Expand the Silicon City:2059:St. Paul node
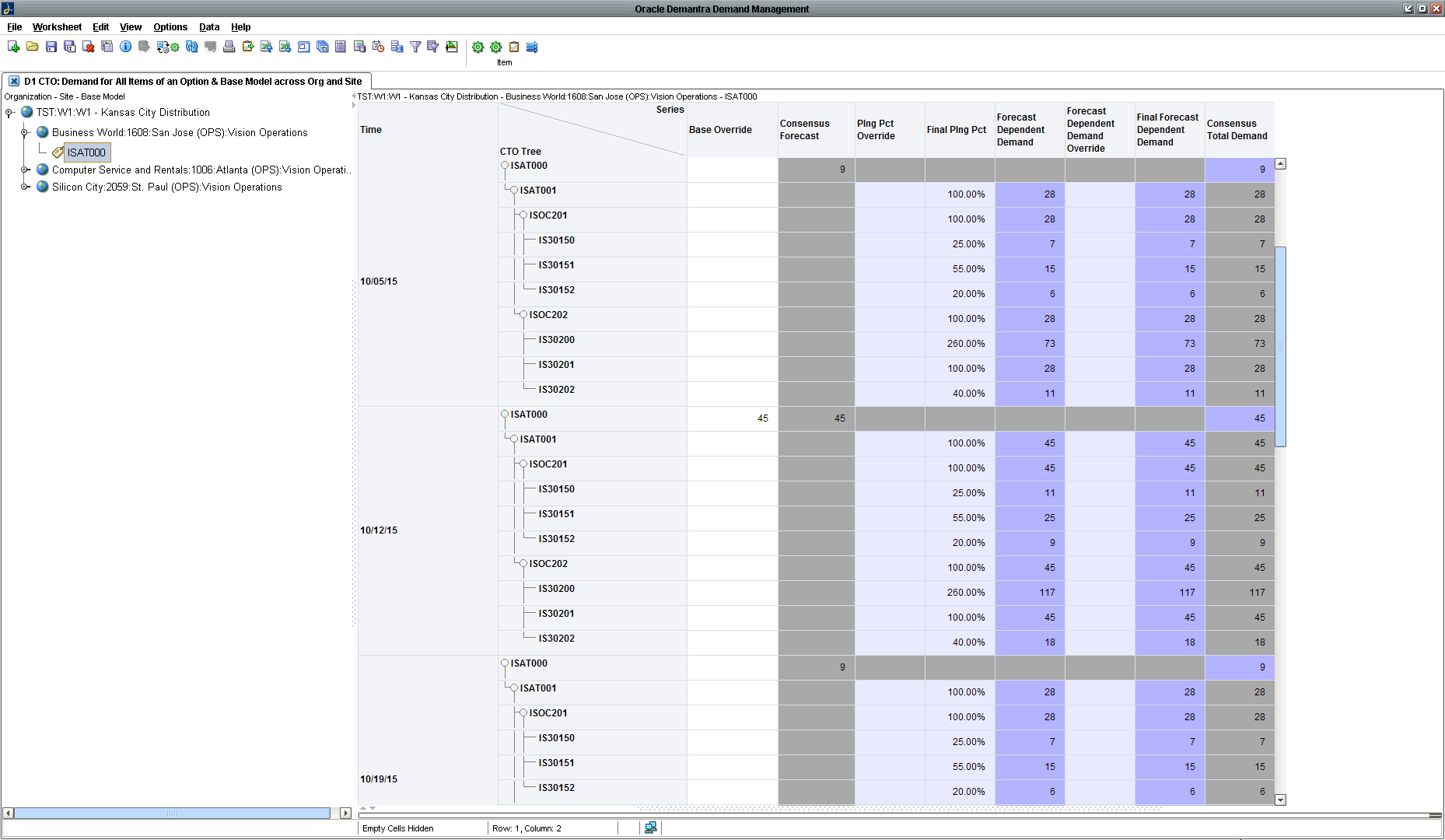 click(26, 187)
